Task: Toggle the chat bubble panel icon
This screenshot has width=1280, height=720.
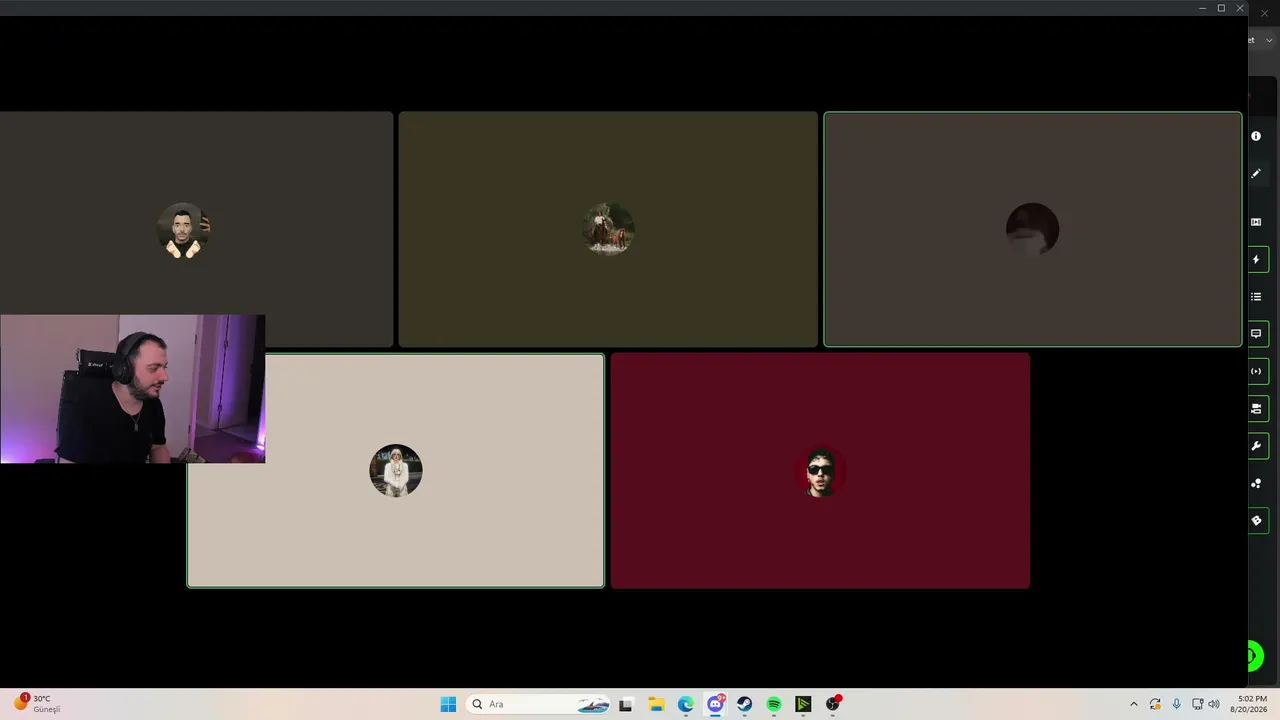Action: point(1256,334)
